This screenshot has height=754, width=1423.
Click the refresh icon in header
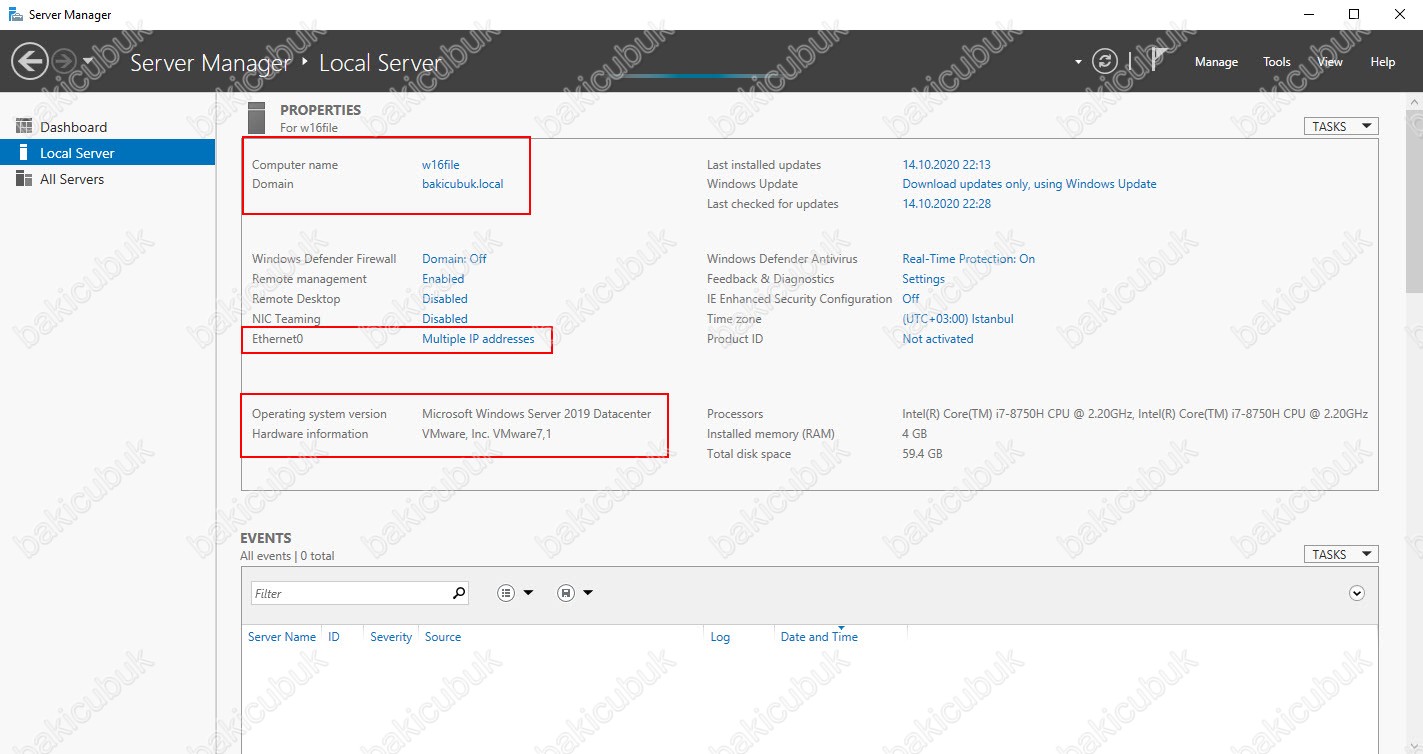coord(1104,61)
